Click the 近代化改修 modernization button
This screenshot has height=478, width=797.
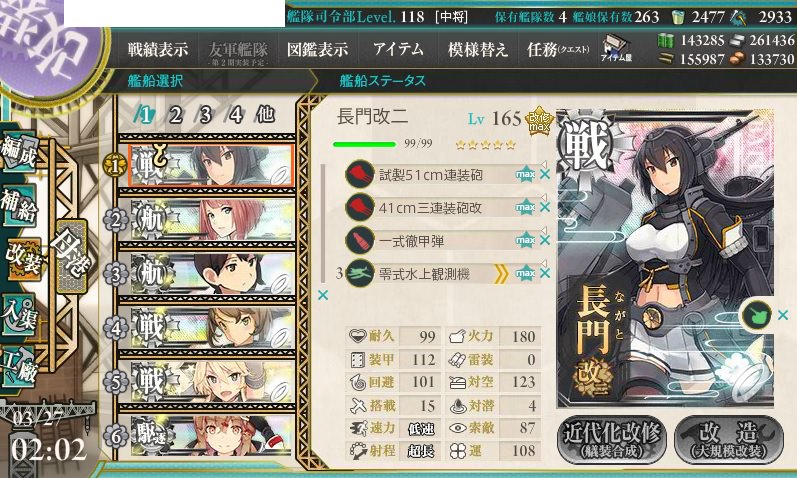click(x=611, y=439)
